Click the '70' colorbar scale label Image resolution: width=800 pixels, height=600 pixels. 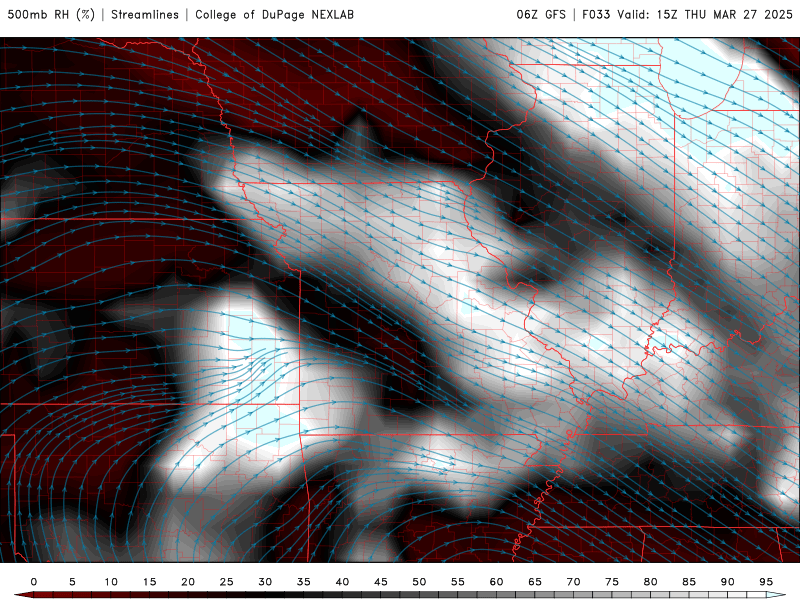click(x=573, y=582)
